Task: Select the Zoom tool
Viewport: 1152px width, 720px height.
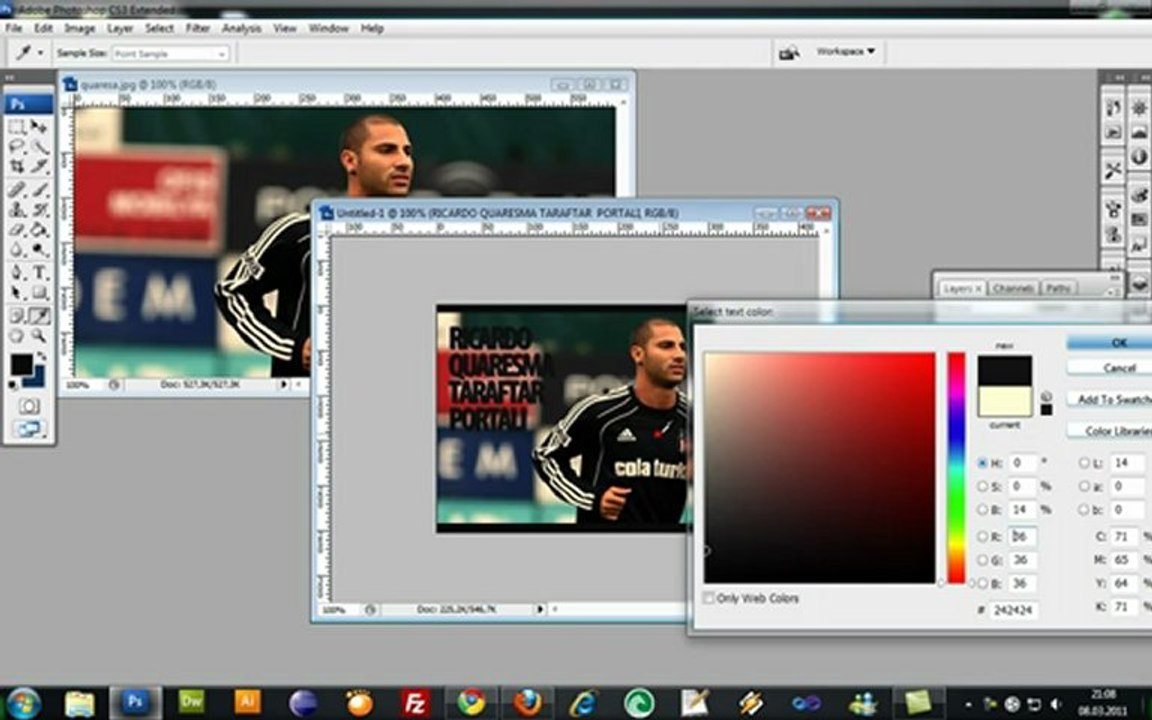Action: [x=39, y=336]
